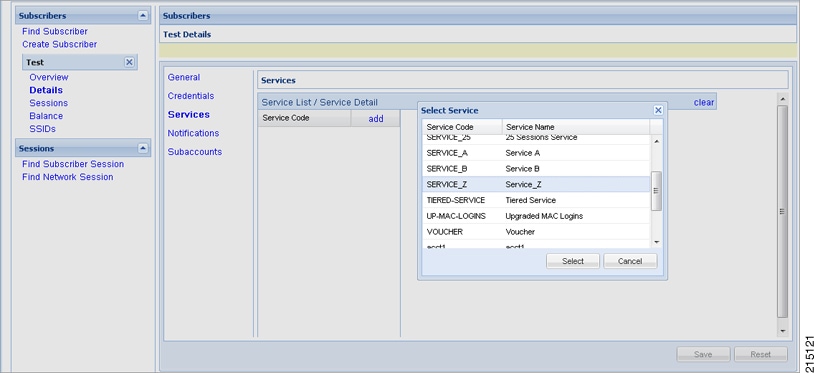Select the SERVICE_A row
This screenshot has width=814, height=373.
tap(536, 153)
